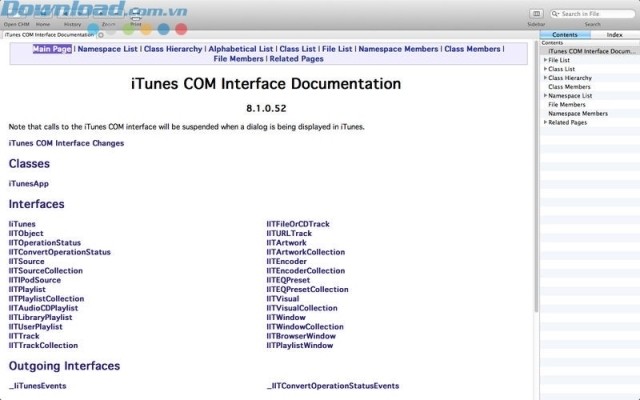Select the Contents tab in sidebar

point(564,34)
